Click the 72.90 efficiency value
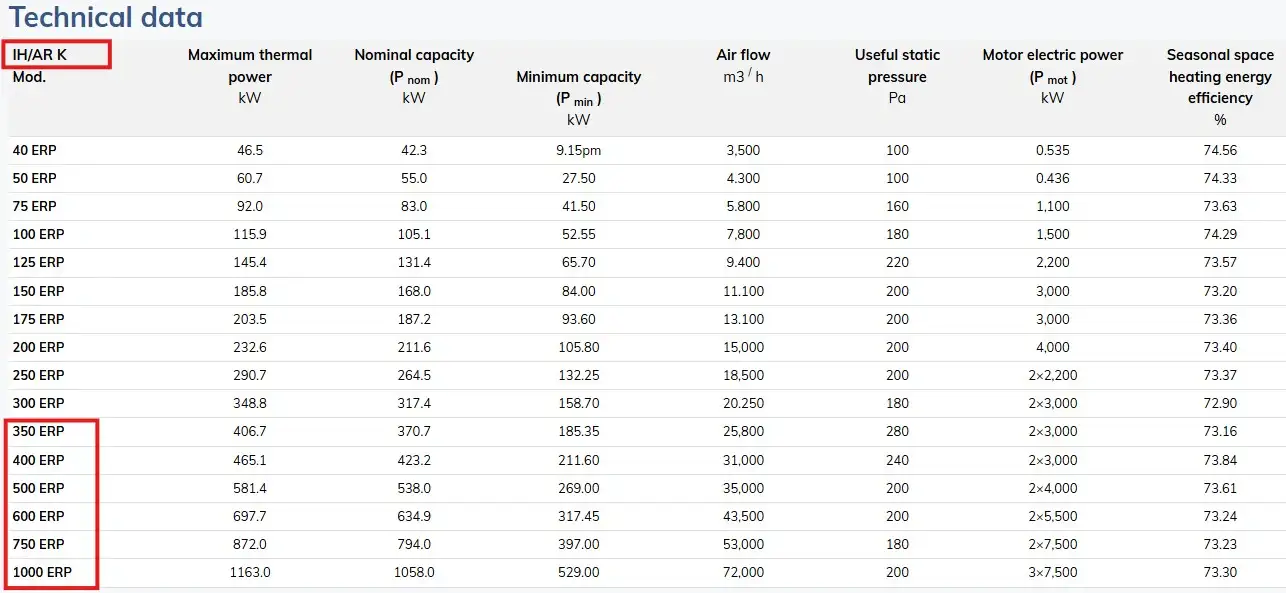Image resolution: width=1286 pixels, height=593 pixels. [1220, 403]
